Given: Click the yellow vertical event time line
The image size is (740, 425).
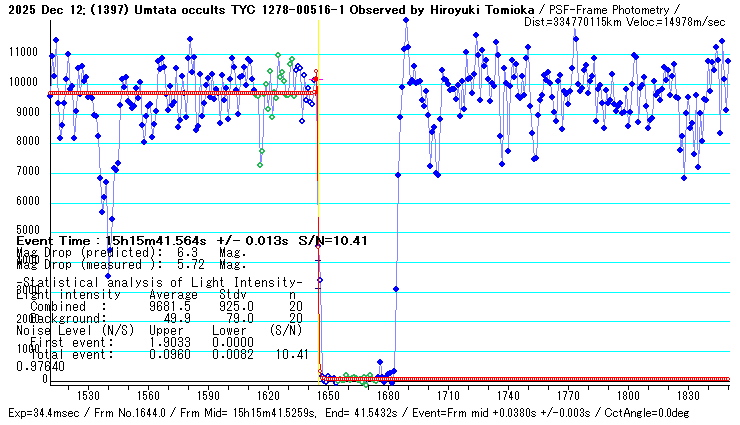Looking at the screenshot, I should [318, 150].
